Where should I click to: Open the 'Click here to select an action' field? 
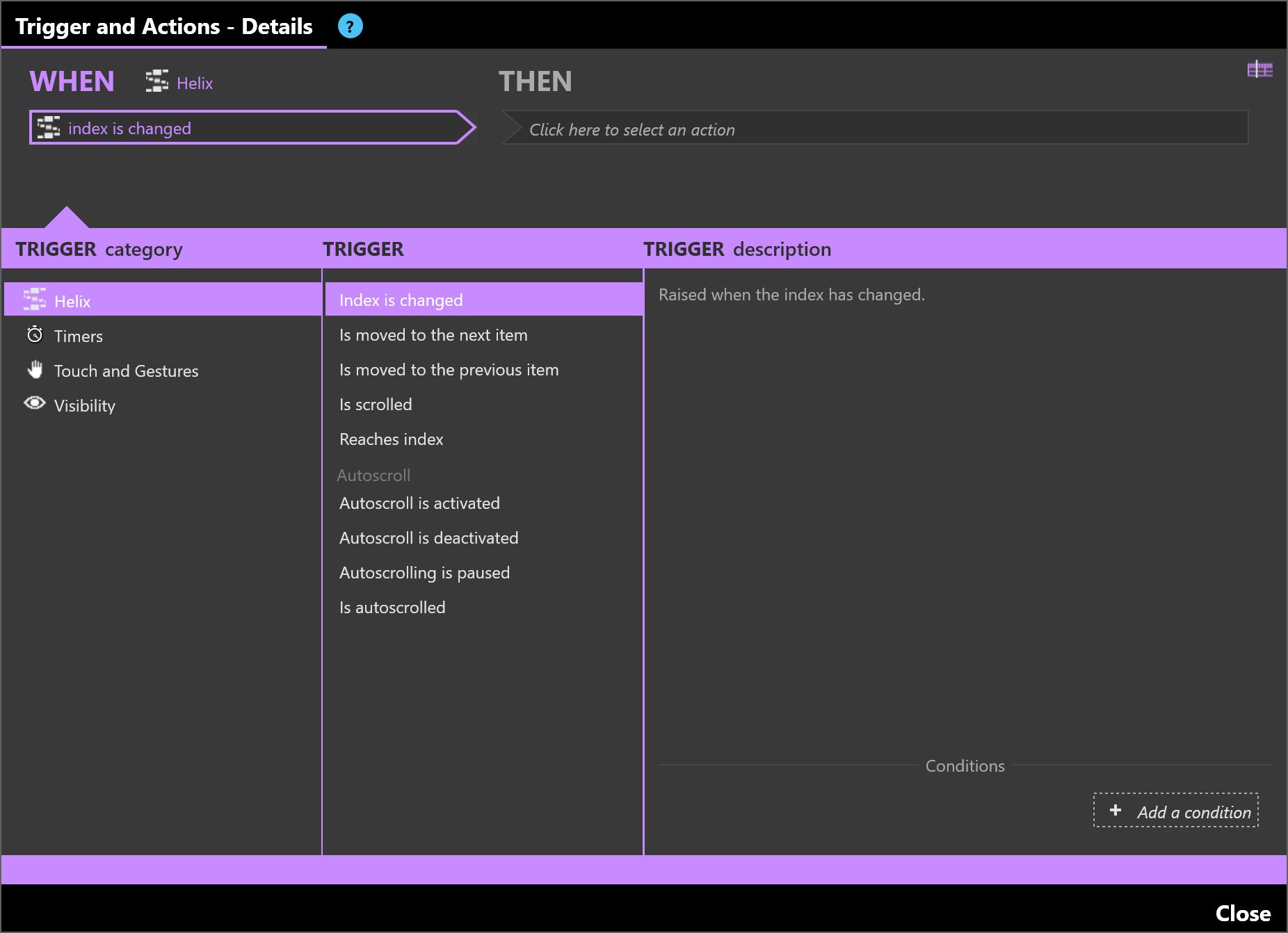(874, 129)
